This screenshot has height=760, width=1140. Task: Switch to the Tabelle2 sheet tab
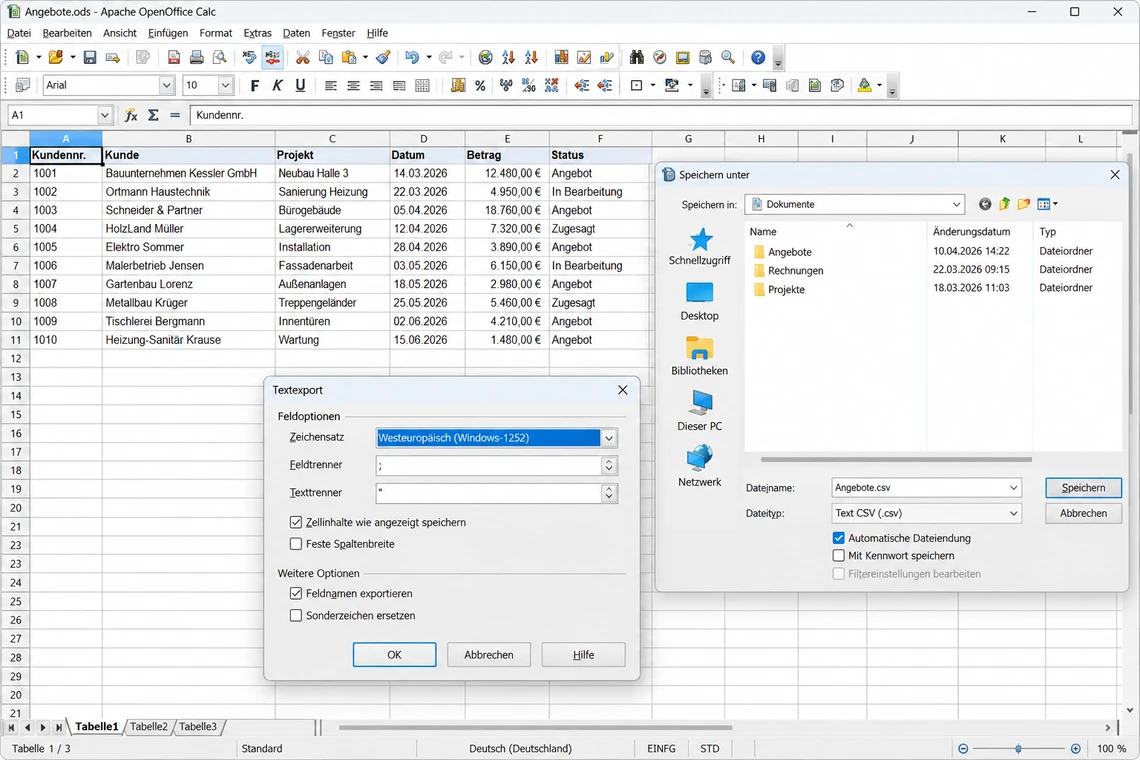click(x=149, y=727)
